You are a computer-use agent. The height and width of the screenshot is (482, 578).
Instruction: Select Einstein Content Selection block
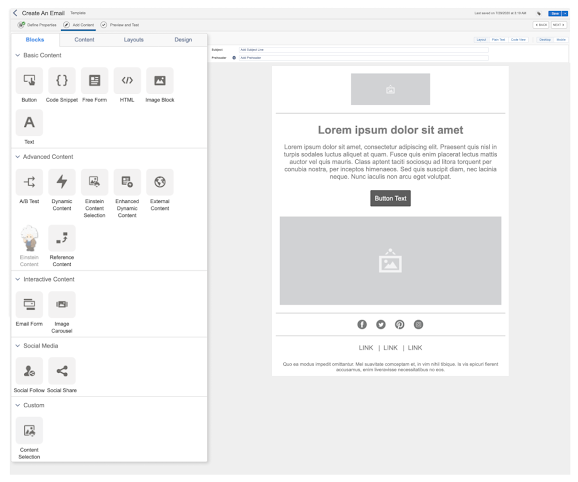(x=94, y=182)
